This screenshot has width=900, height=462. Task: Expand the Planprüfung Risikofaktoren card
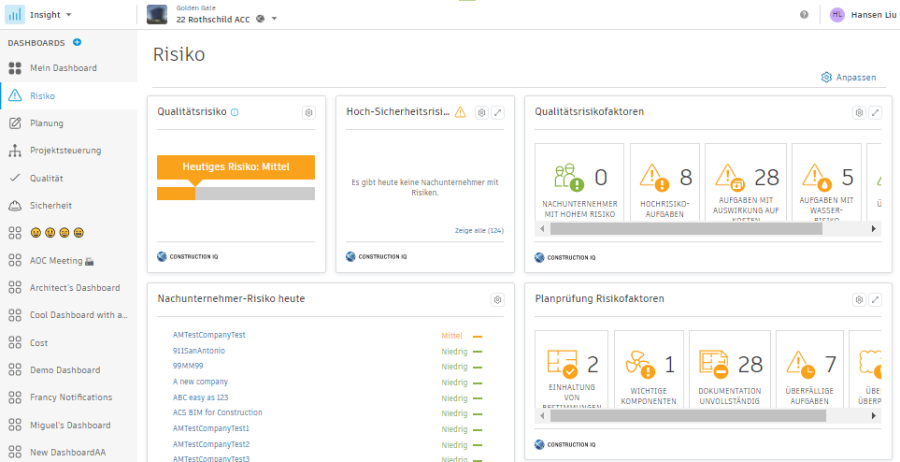coord(875,299)
